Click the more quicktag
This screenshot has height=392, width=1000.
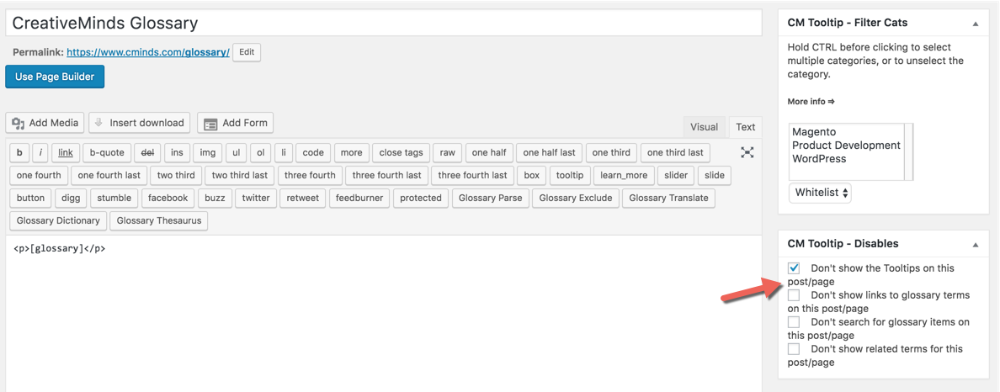(351, 153)
